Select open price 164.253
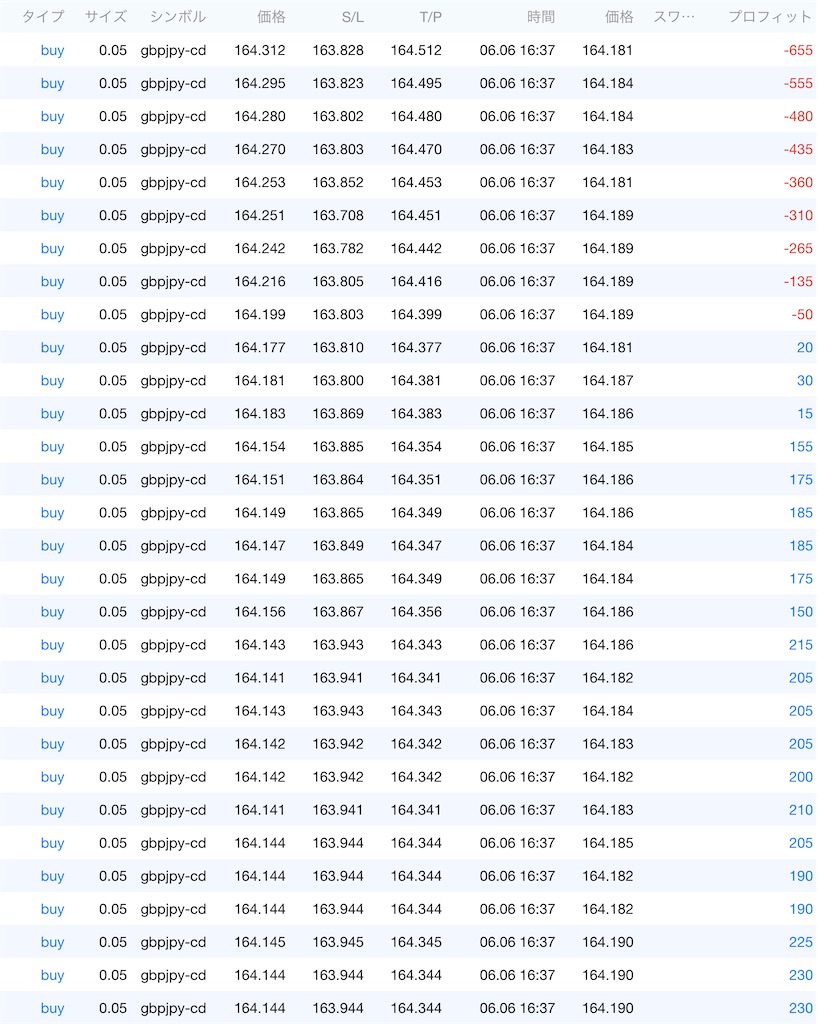 (260, 182)
